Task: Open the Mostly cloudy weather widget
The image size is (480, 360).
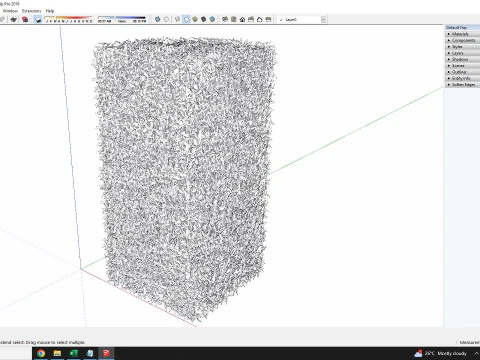Action: [440, 353]
